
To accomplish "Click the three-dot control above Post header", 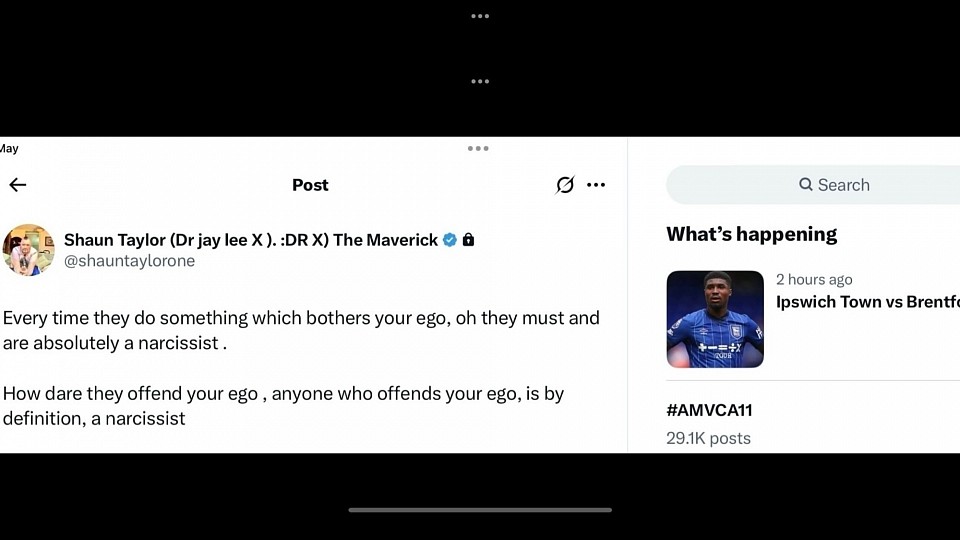I will (478, 149).
